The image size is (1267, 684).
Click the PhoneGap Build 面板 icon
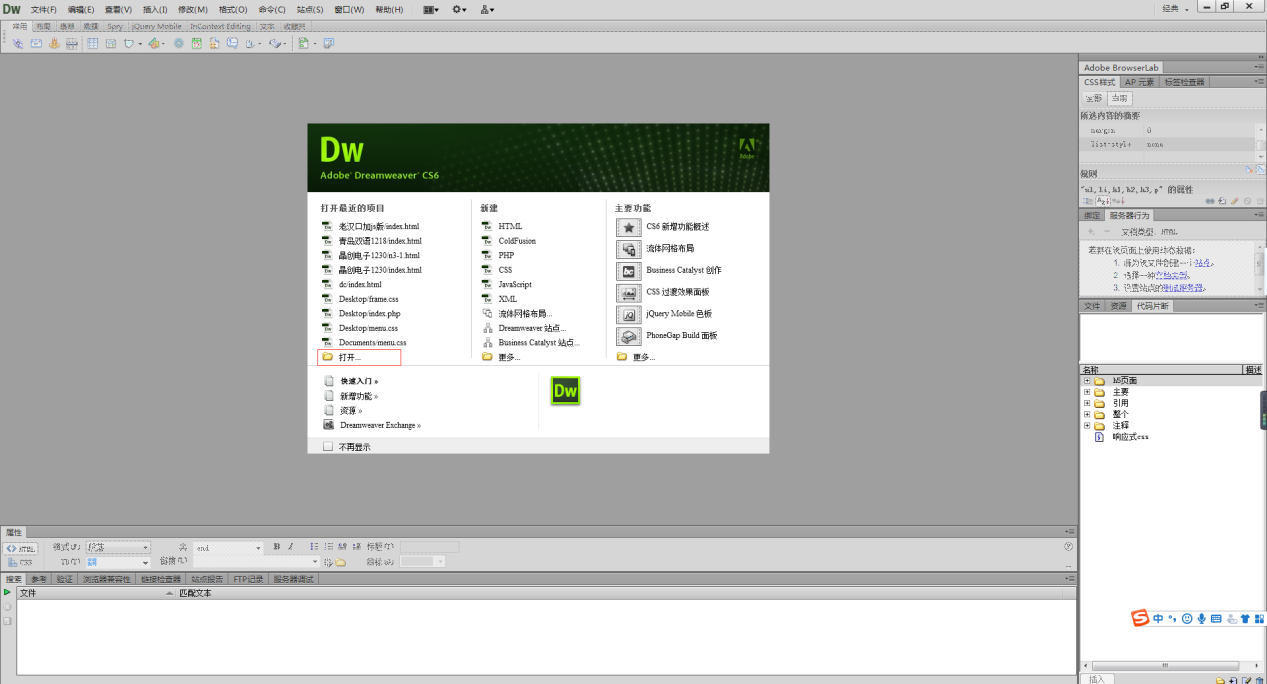[x=629, y=336]
